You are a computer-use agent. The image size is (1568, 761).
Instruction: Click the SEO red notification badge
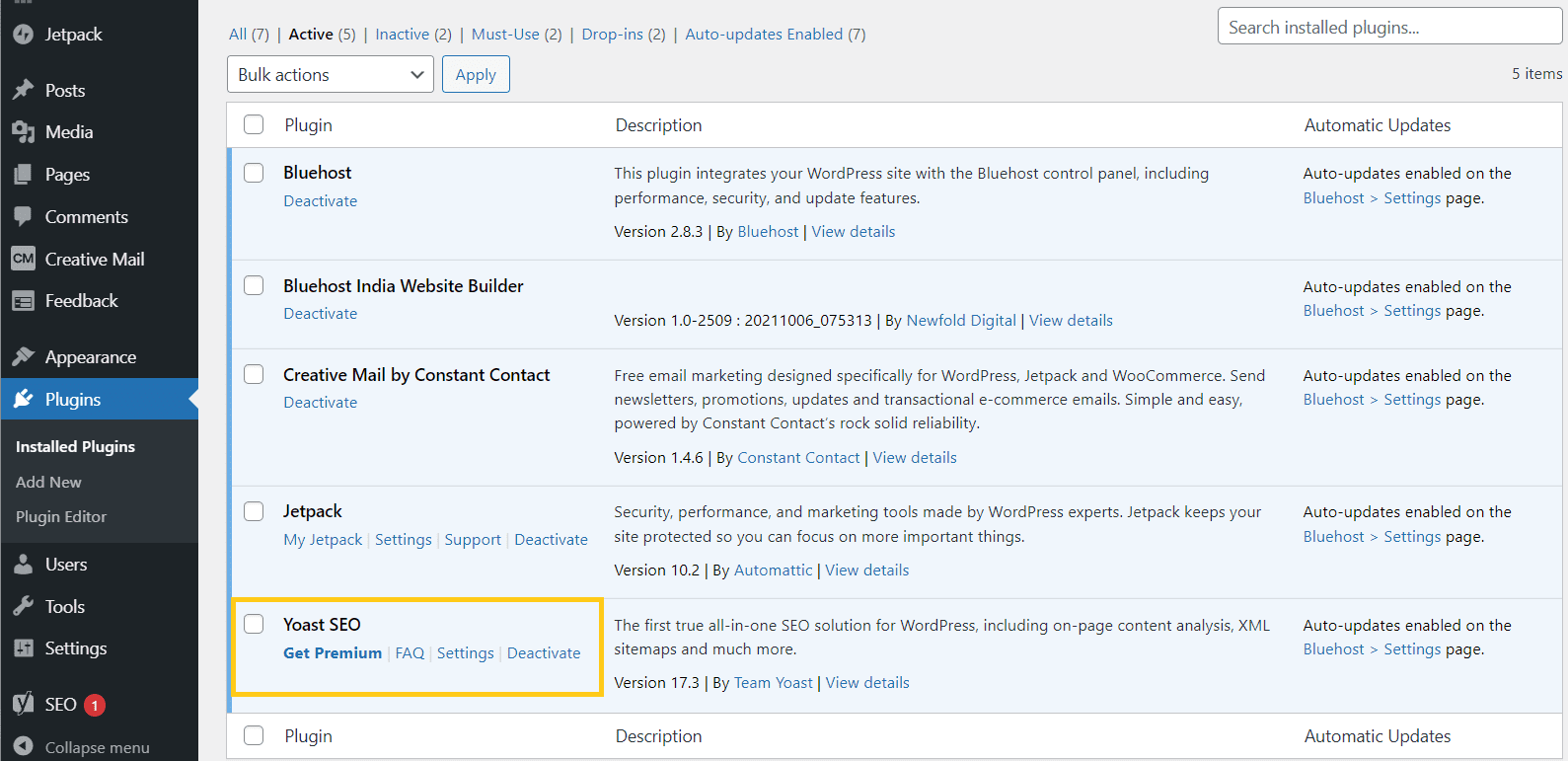click(95, 705)
